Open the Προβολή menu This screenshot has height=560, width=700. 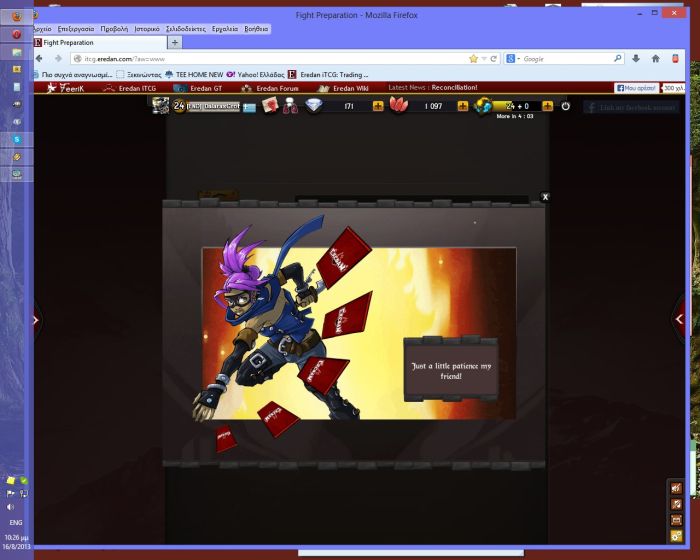(114, 29)
